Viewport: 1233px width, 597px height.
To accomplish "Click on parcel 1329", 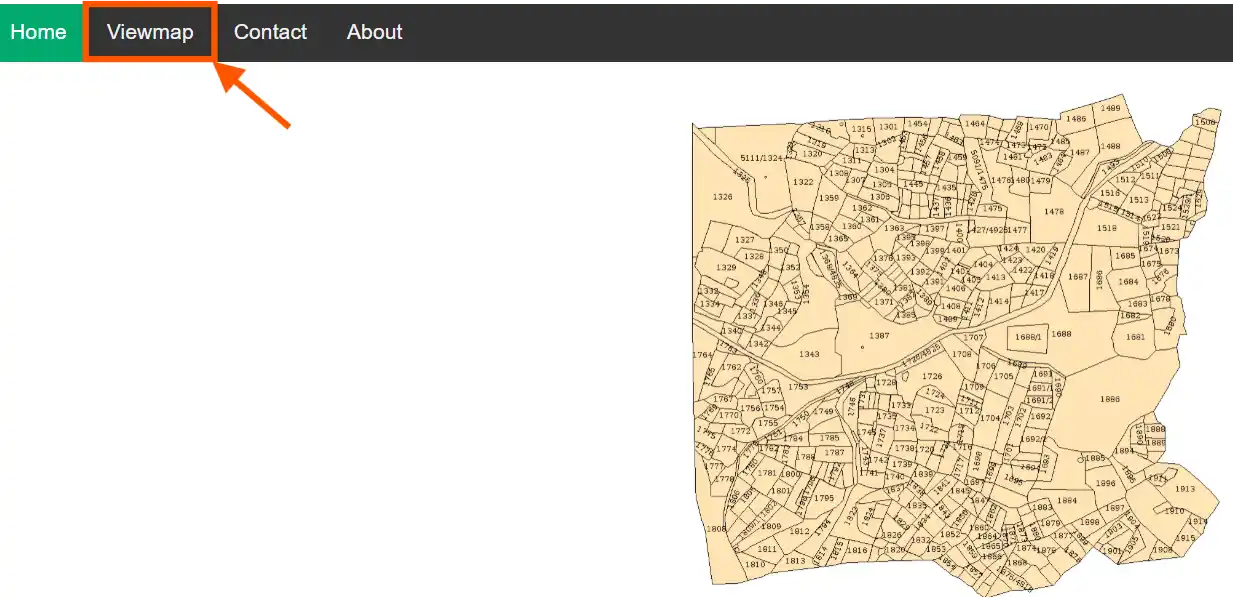I will (726, 268).
